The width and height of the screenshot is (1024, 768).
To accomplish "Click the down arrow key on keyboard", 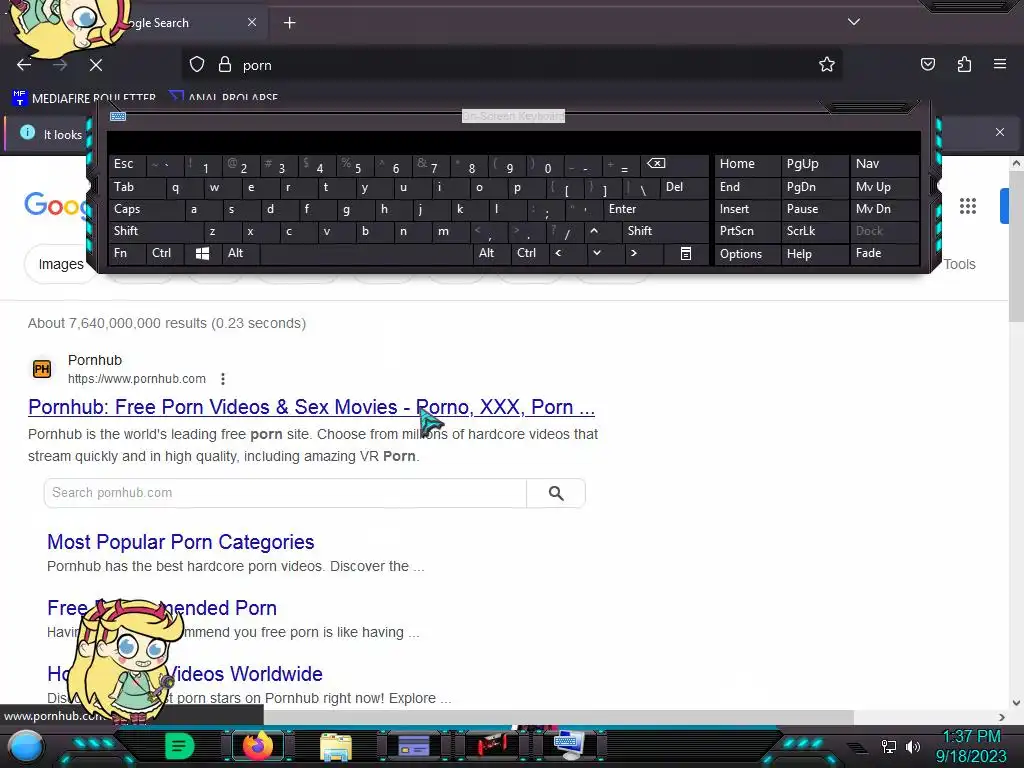I will (x=596, y=253).
